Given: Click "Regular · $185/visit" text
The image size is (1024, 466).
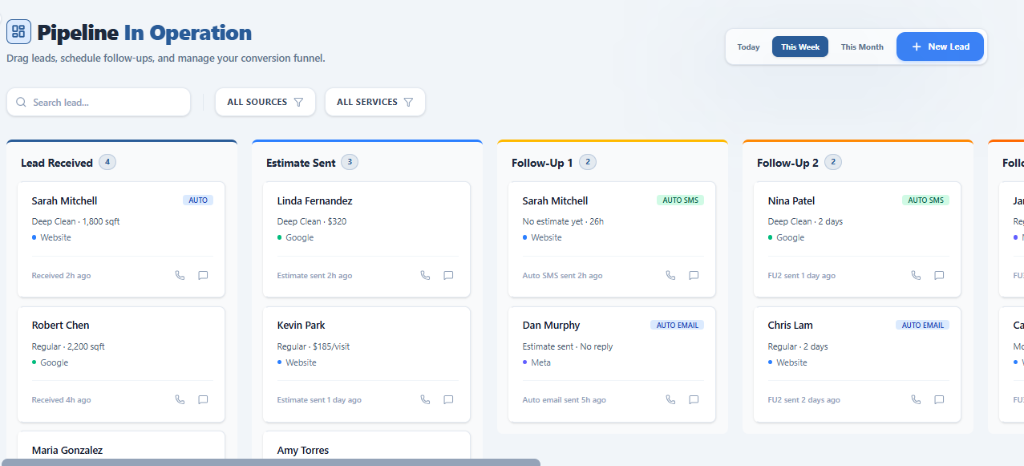Looking at the screenshot, I should click(313, 347).
